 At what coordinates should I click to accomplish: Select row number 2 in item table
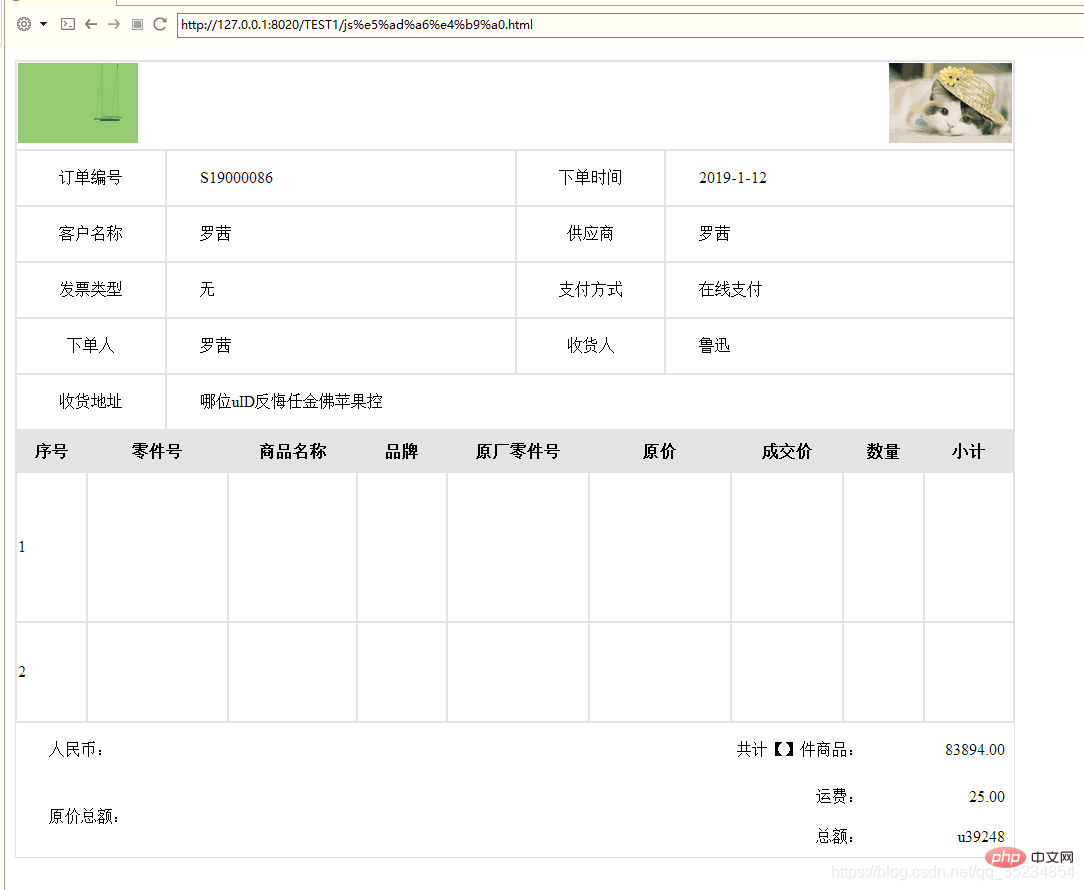pos(22,671)
